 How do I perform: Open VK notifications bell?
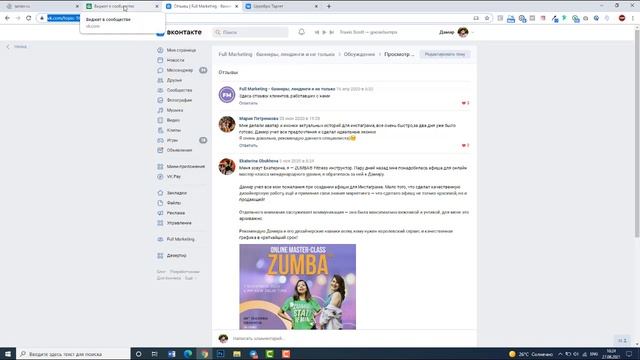(x=301, y=32)
